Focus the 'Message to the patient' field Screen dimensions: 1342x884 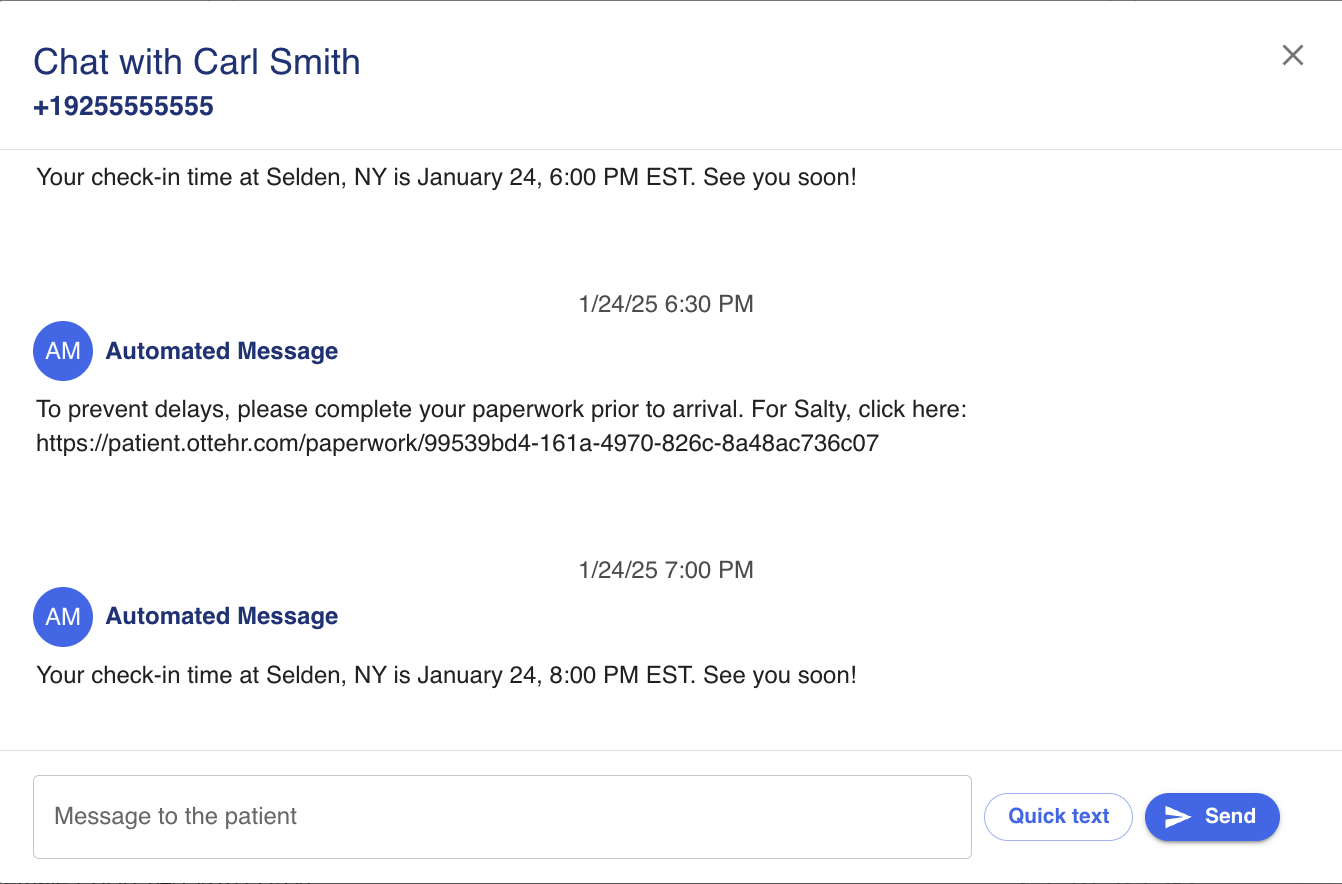[x=502, y=816]
